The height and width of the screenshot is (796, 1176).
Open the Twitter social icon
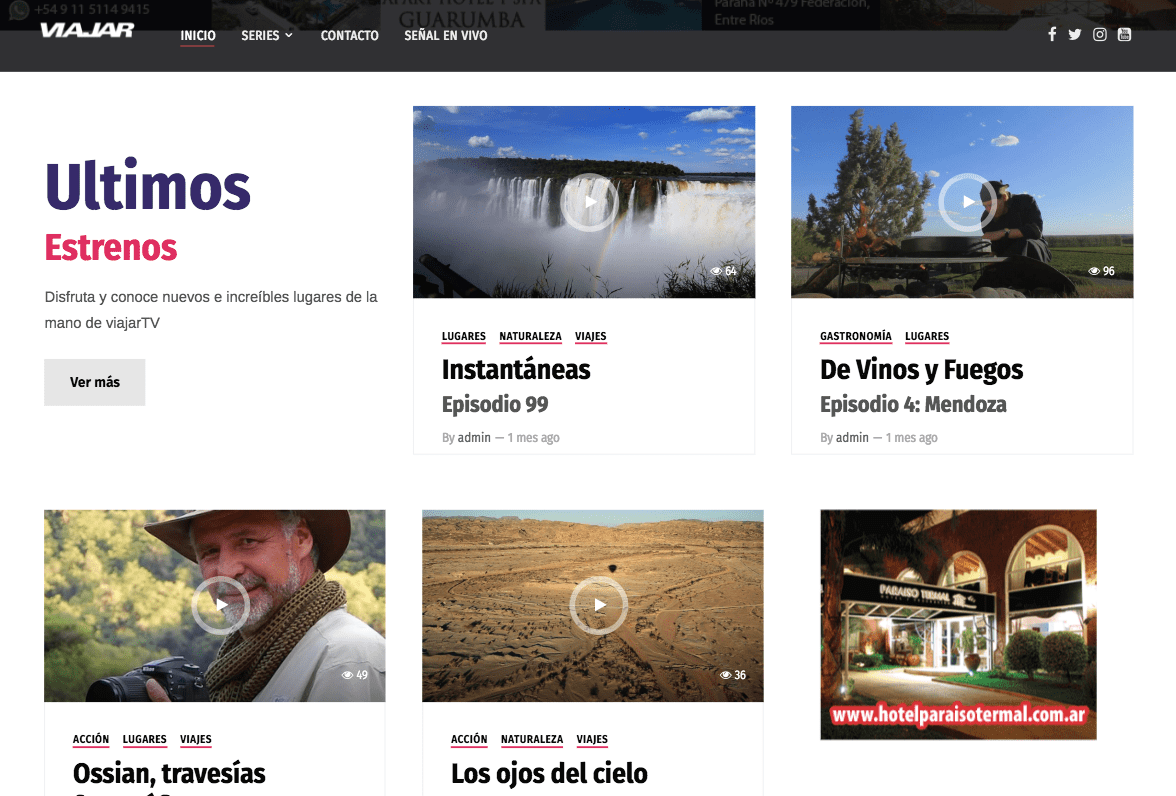[x=1075, y=35]
